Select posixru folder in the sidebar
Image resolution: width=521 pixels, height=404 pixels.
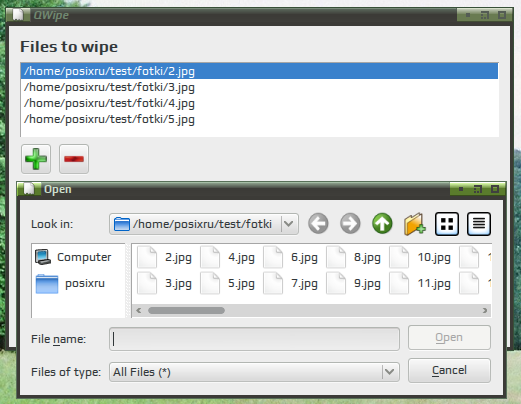pos(70,283)
